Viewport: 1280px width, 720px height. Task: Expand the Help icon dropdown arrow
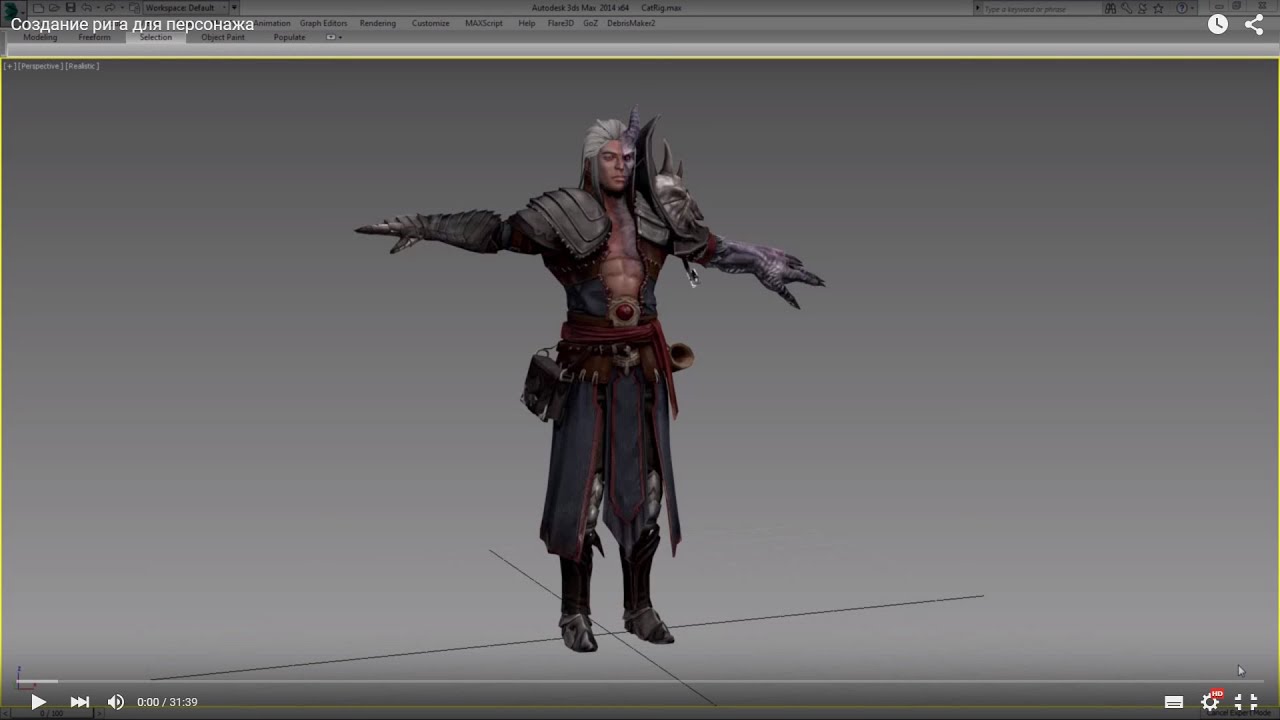tap(1193, 8)
